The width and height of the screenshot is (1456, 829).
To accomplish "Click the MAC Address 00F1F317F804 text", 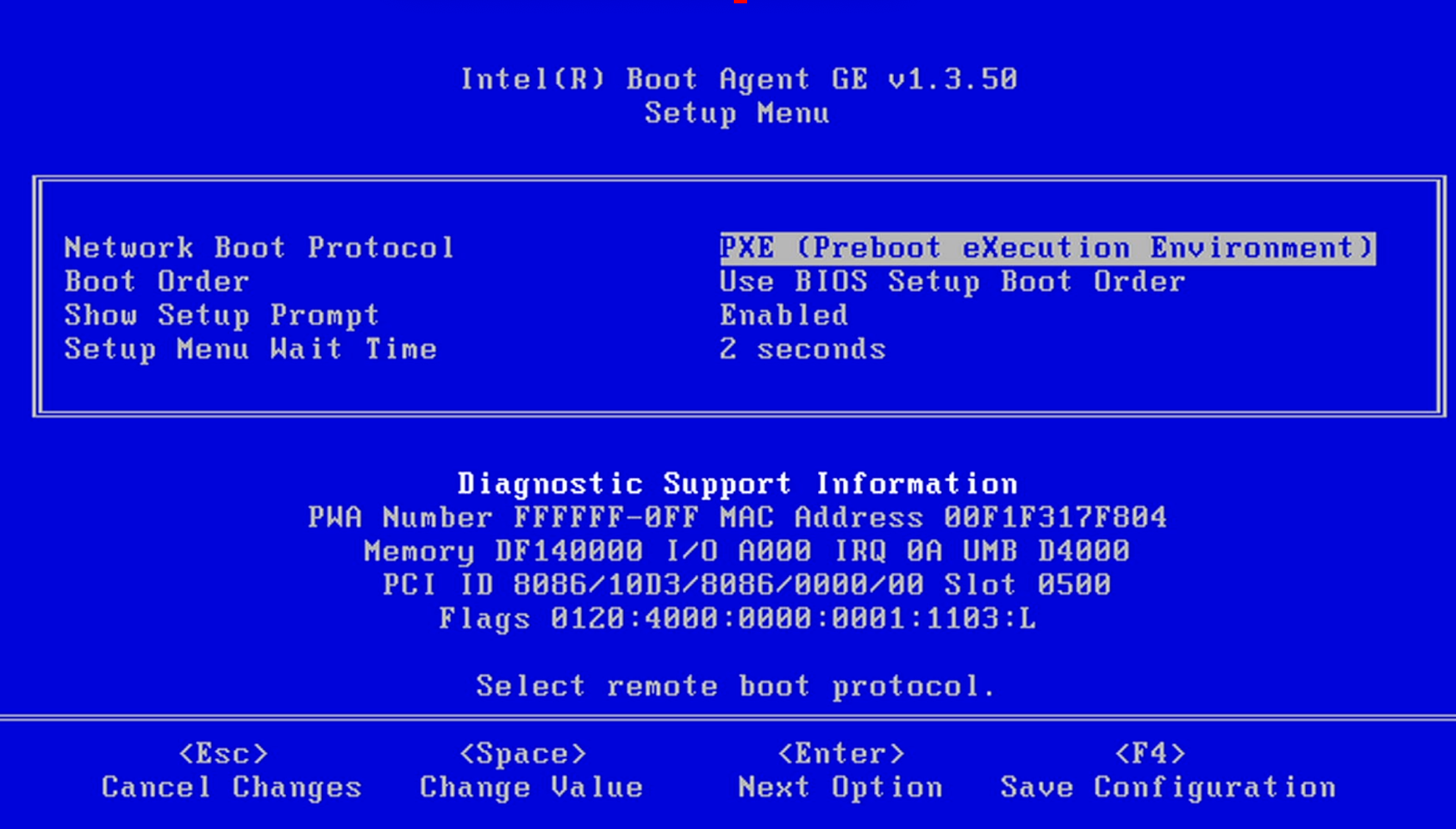I will (943, 517).
